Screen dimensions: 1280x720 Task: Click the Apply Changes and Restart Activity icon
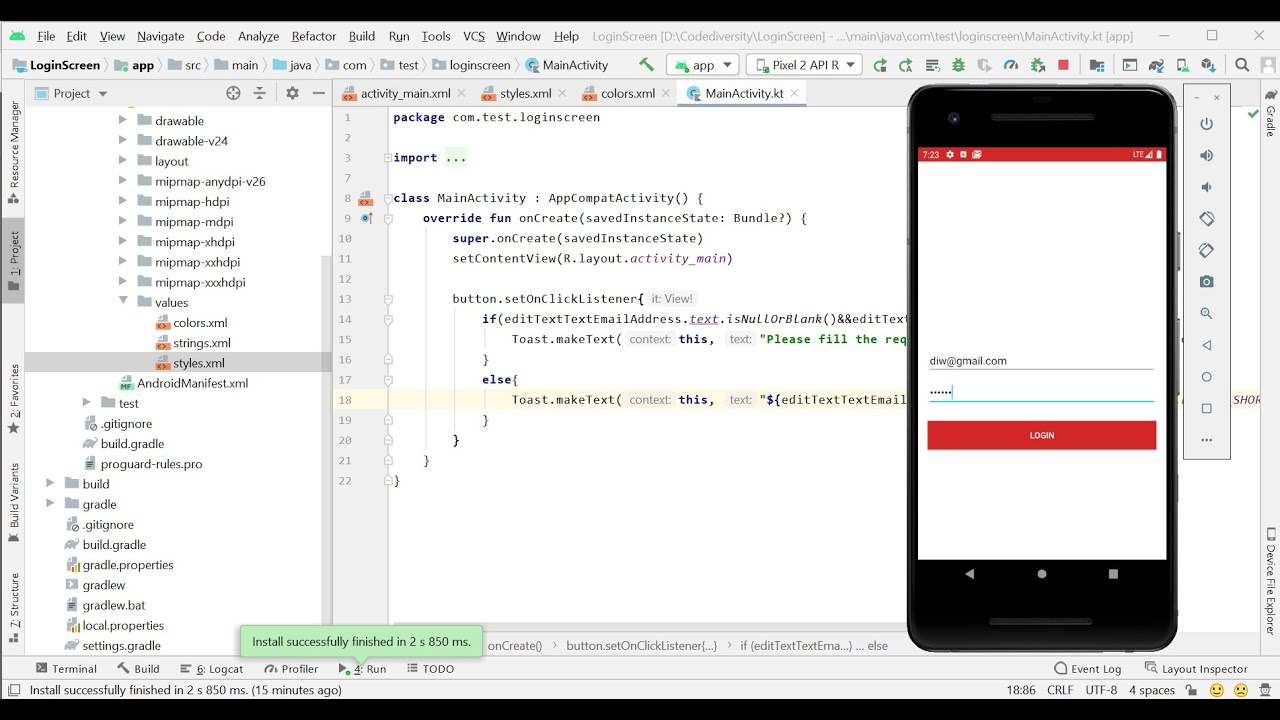[906, 65]
